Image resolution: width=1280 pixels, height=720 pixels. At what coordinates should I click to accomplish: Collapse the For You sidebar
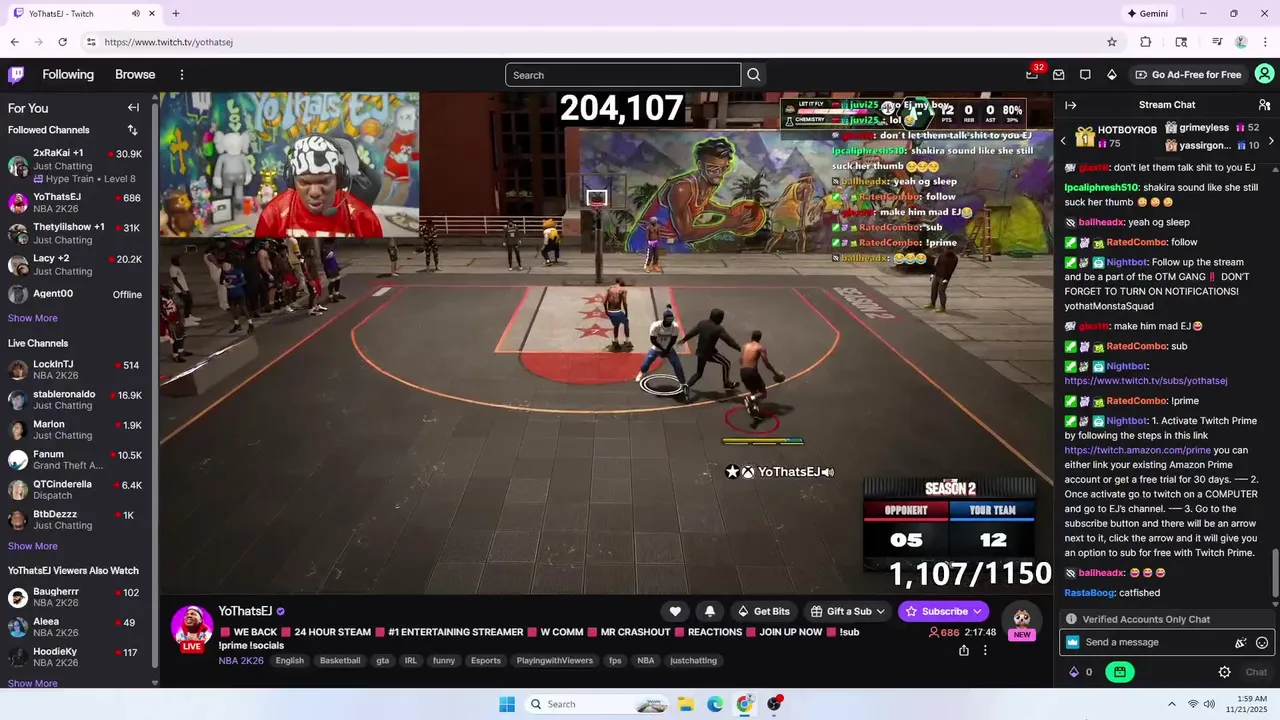[x=133, y=108]
